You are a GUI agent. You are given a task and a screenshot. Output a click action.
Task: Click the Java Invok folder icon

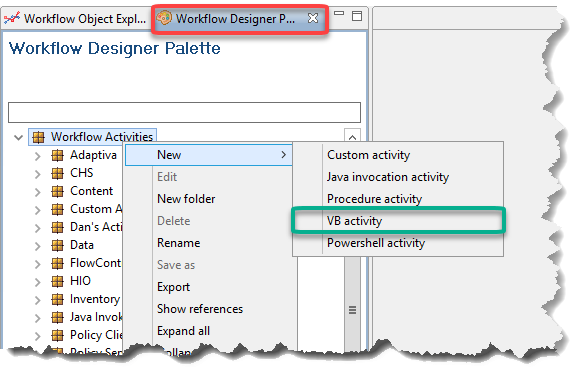[x=57, y=317]
